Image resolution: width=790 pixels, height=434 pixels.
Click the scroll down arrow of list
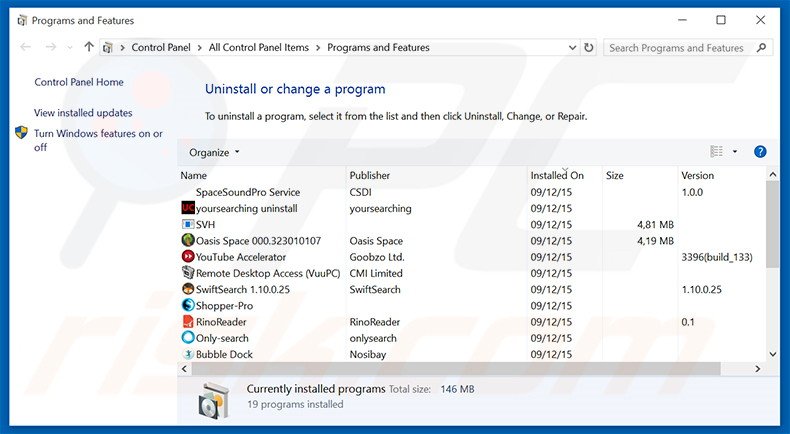click(773, 354)
